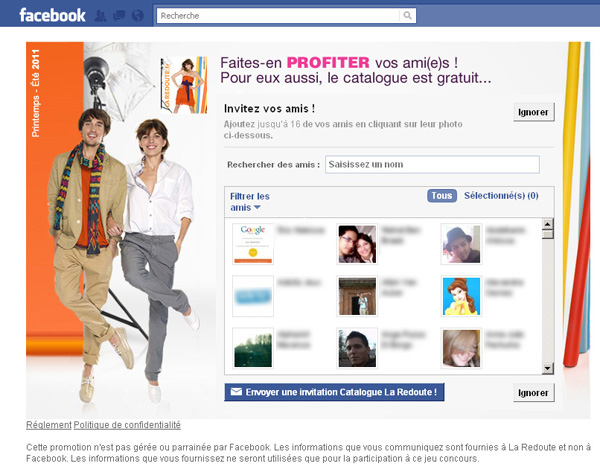Expand the Filtrer les amis dropdown
The image size is (600, 475).
click(250, 202)
